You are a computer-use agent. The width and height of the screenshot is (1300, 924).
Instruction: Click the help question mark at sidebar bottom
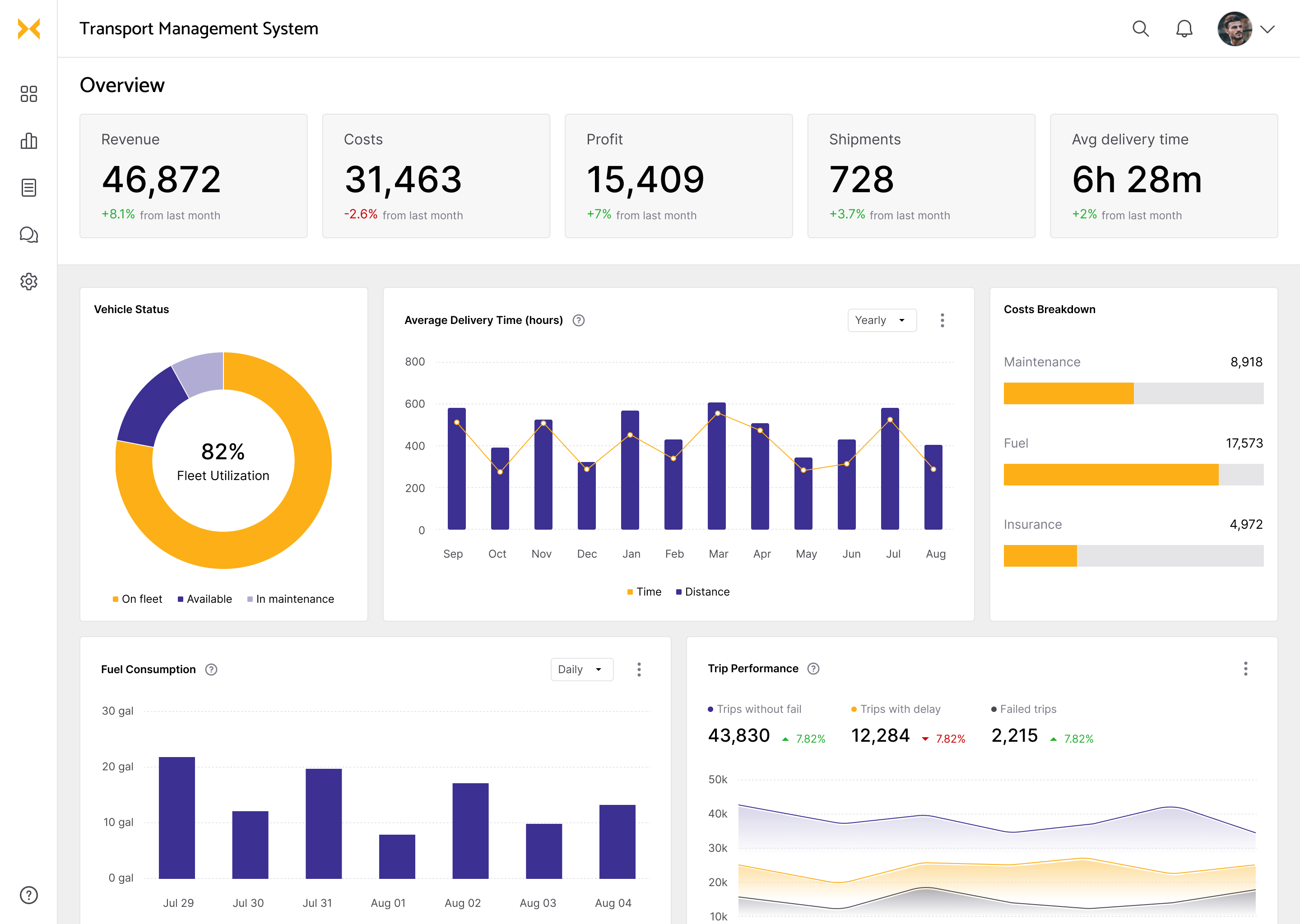pos(28,895)
